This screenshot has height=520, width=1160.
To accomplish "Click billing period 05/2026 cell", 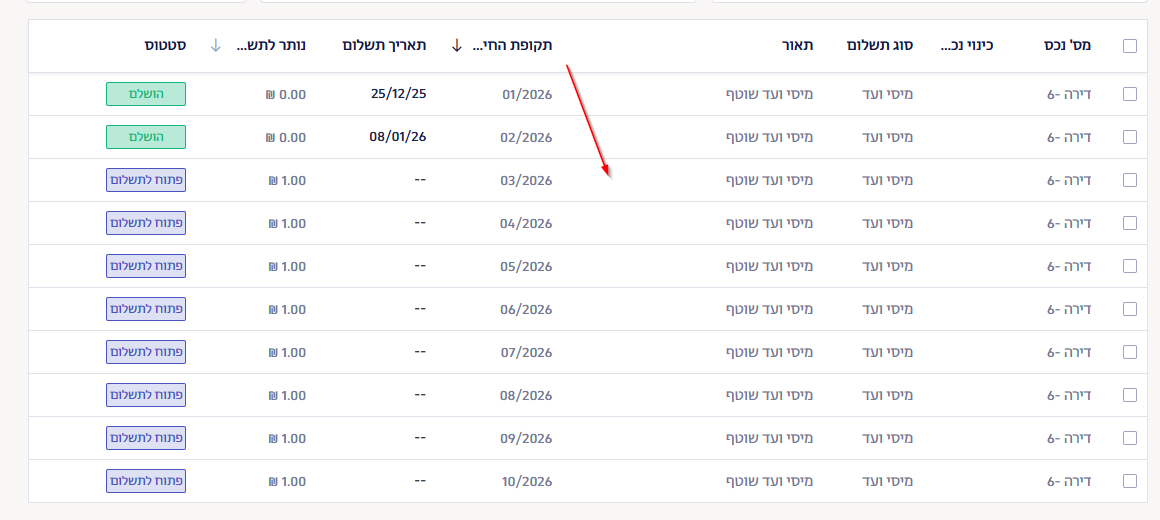I will point(526,266).
